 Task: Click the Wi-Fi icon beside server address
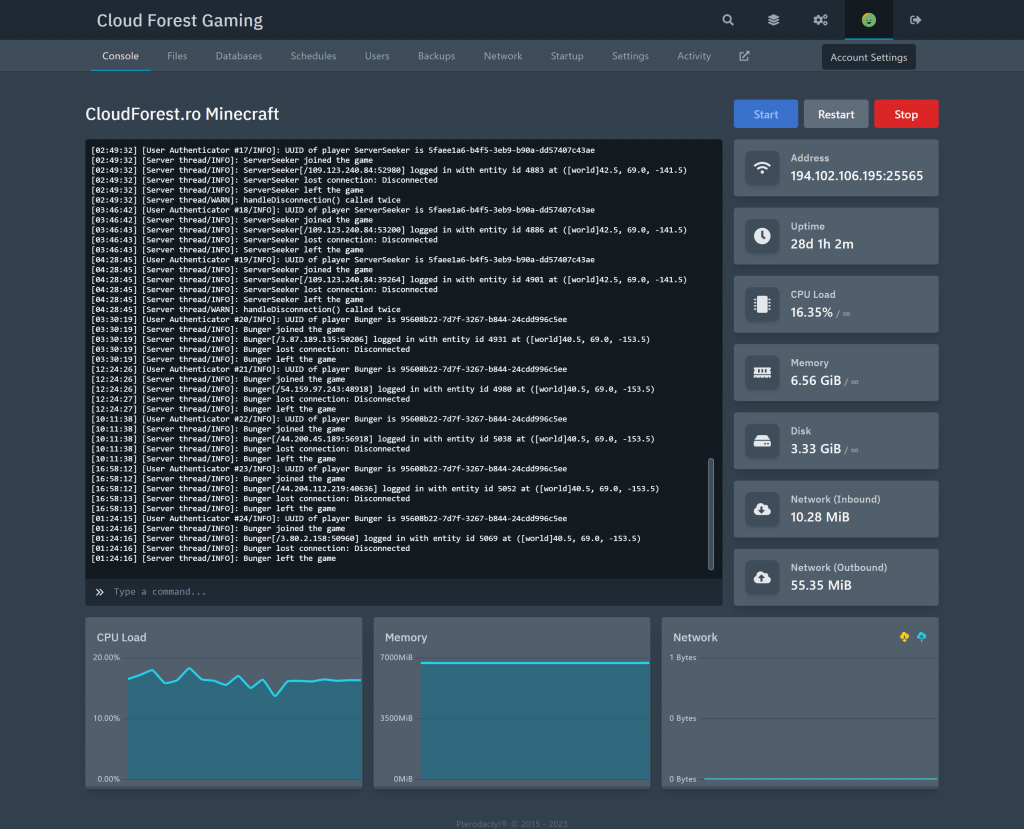click(762, 168)
